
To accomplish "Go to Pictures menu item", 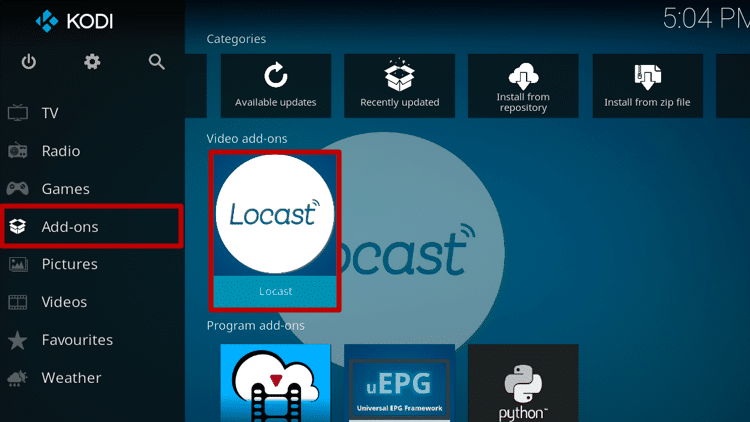I will 91,264.
